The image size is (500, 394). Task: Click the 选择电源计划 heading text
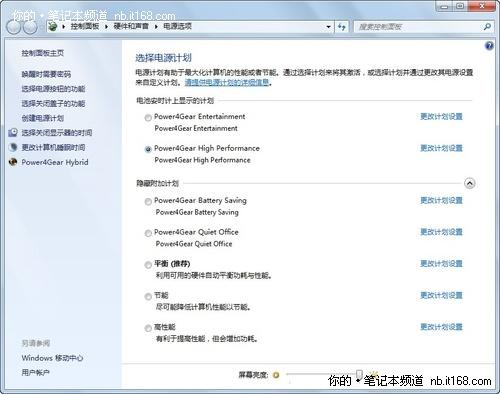click(163, 58)
